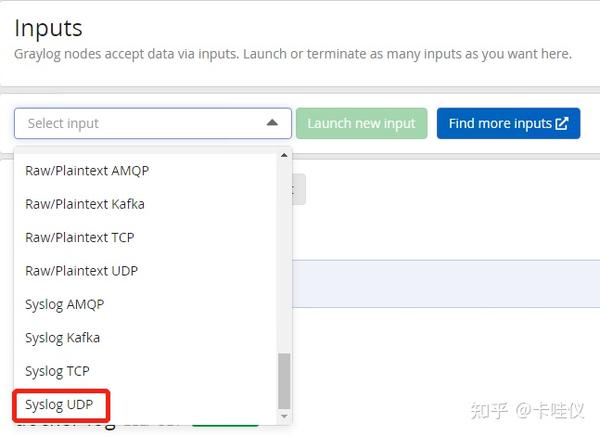Click the external link icon on Find more inputs

tap(562, 123)
